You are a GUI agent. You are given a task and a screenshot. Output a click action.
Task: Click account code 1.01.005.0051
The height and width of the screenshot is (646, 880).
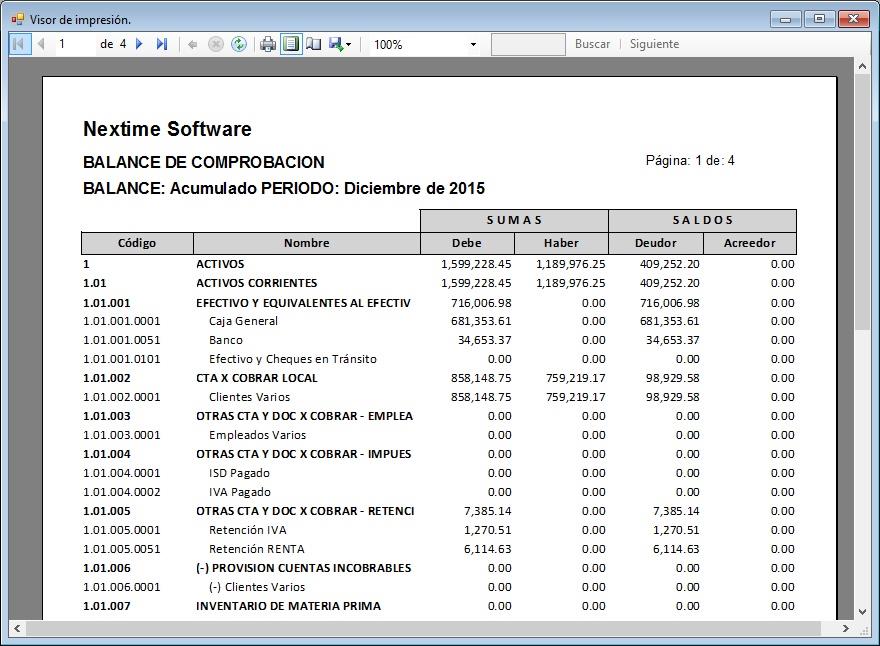click(x=122, y=549)
